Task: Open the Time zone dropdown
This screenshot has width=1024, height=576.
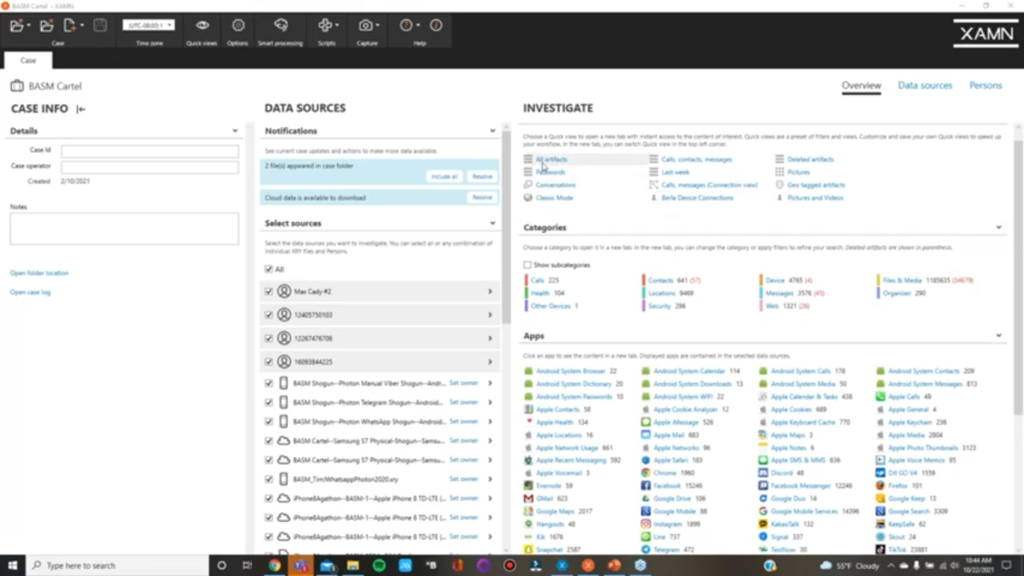Action: 149,25
